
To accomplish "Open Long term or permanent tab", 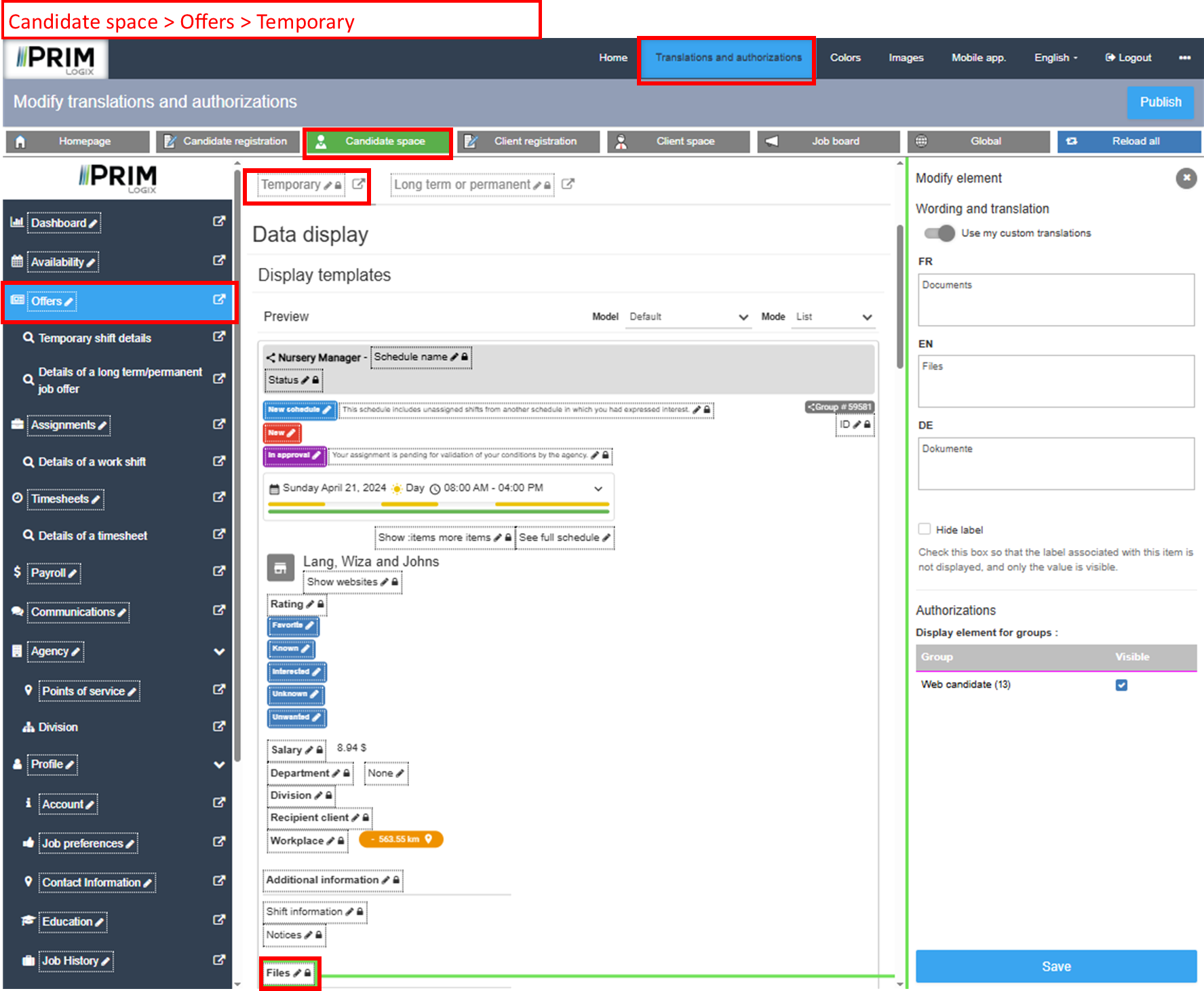I will pyautogui.click(x=463, y=184).
